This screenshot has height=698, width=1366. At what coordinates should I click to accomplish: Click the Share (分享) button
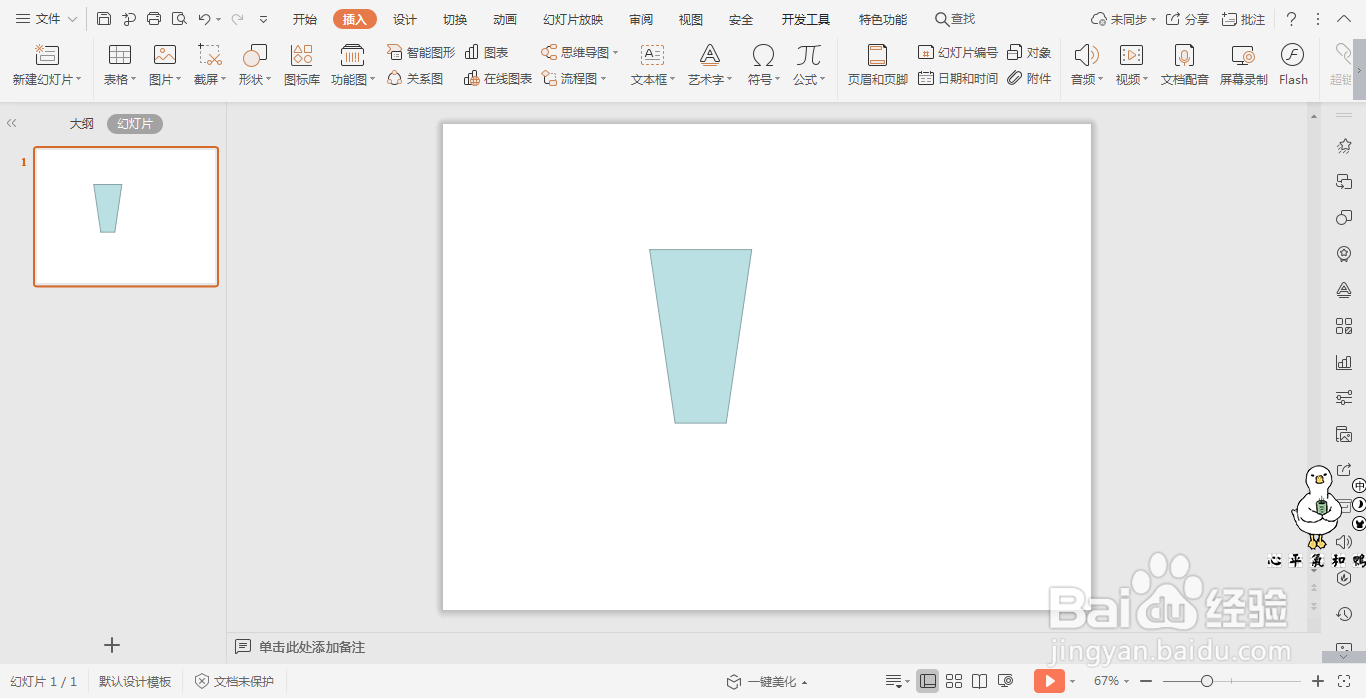click(x=1187, y=19)
